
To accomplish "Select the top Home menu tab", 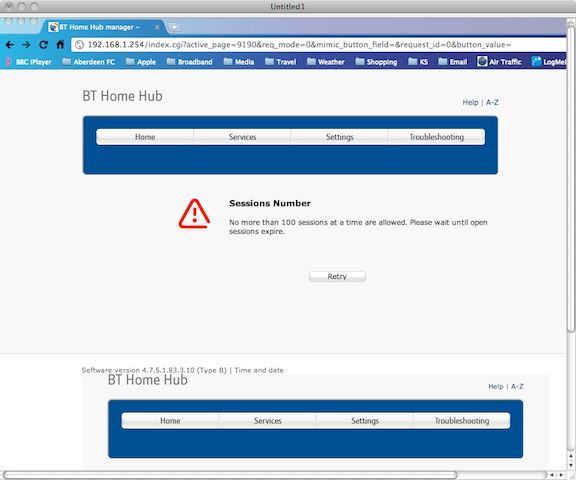I will pyautogui.click(x=145, y=137).
